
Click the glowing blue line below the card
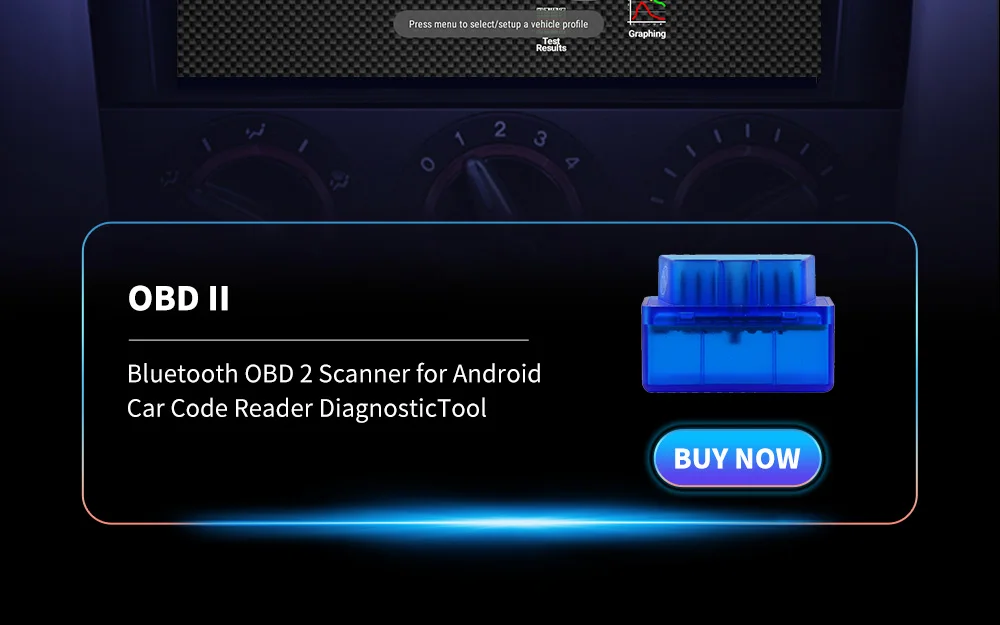500,523
